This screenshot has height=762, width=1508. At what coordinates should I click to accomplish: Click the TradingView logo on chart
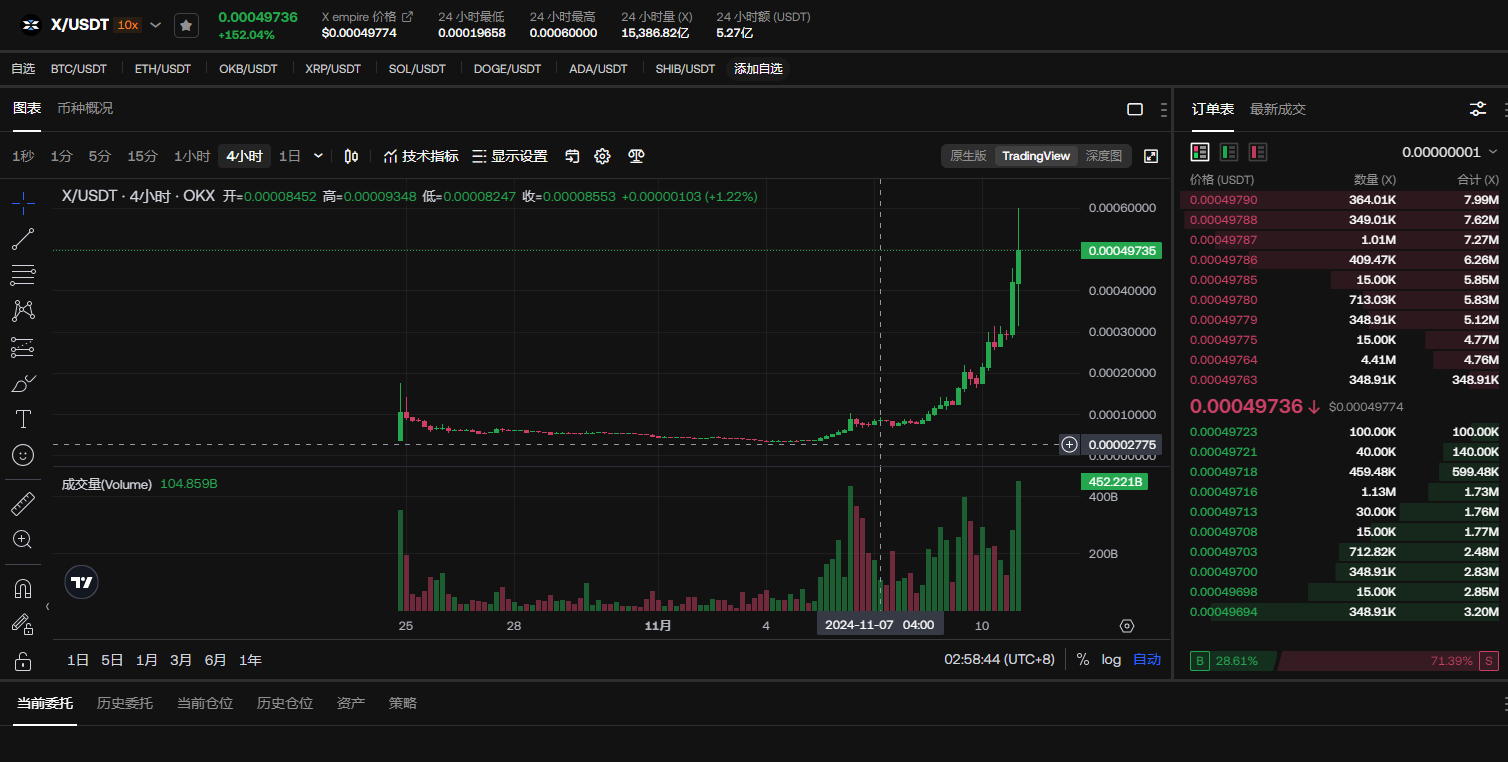click(x=82, y=582)
